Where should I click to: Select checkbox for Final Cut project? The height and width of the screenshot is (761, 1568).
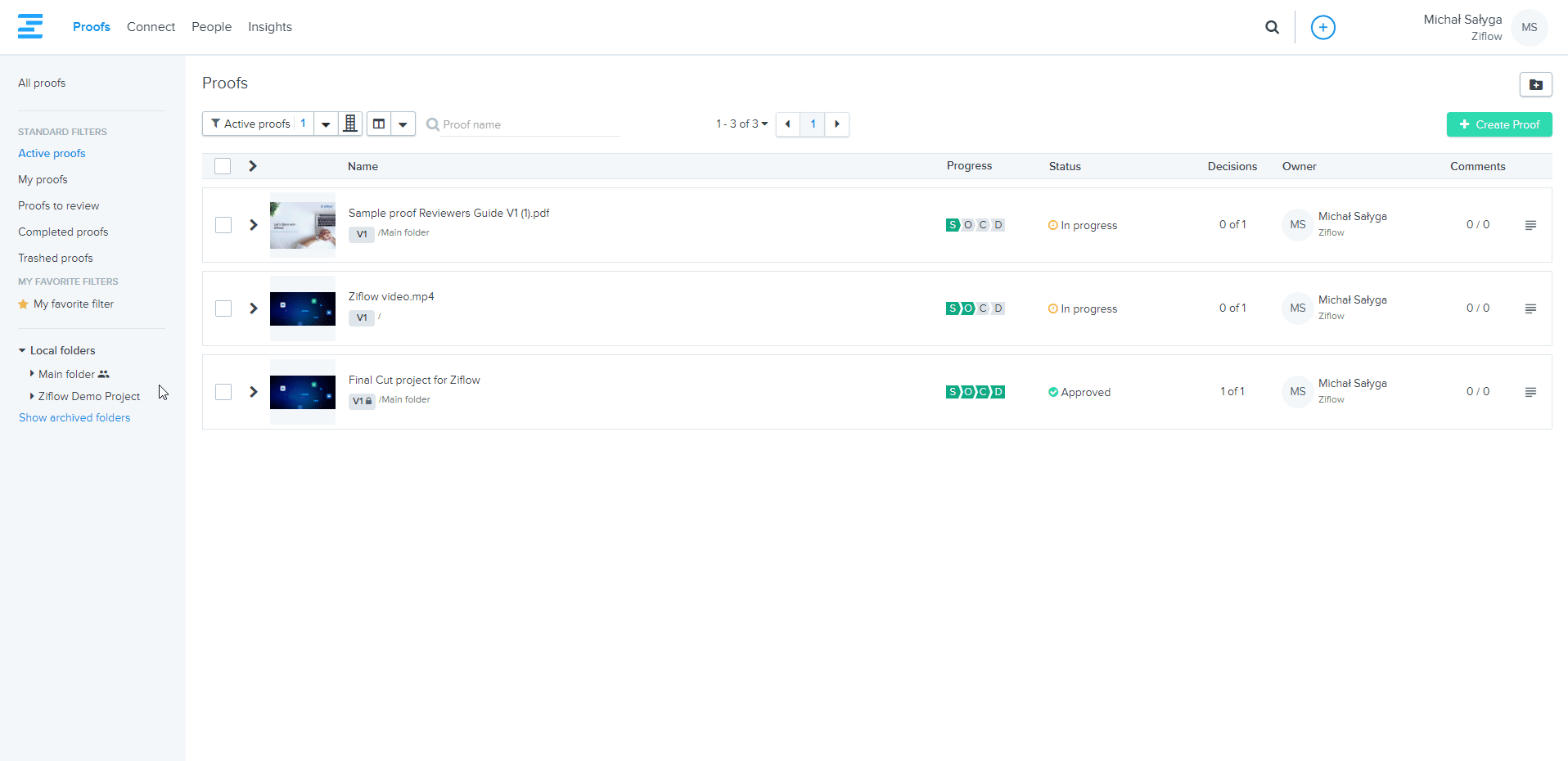223,392
